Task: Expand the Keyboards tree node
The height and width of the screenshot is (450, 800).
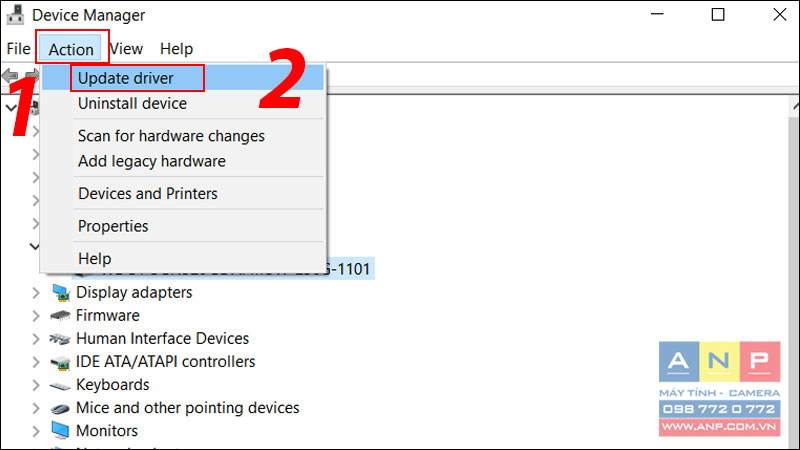Action: tap(36, 385)
